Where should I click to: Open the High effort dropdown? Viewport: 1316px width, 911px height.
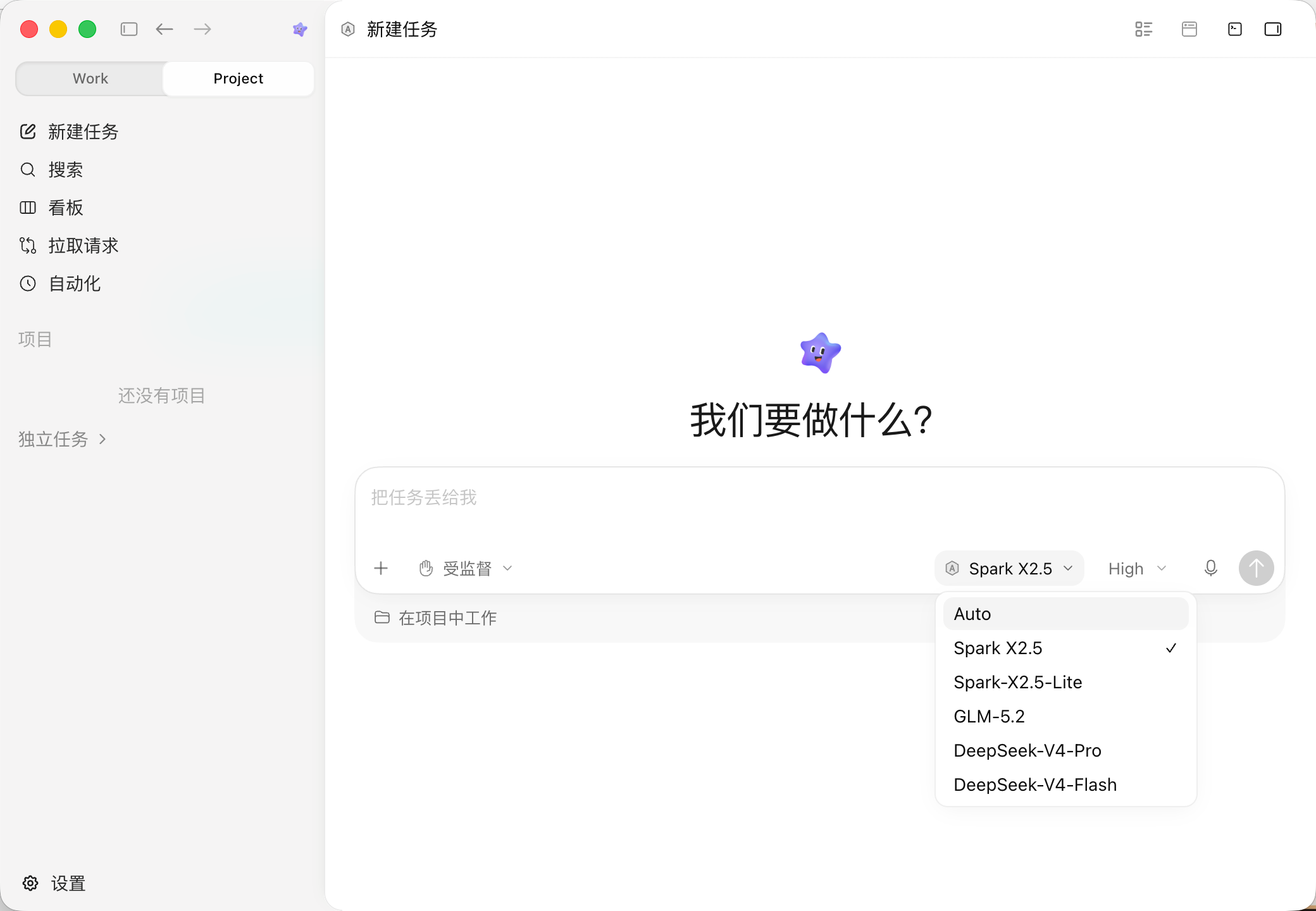click(x=1137, y=568)
